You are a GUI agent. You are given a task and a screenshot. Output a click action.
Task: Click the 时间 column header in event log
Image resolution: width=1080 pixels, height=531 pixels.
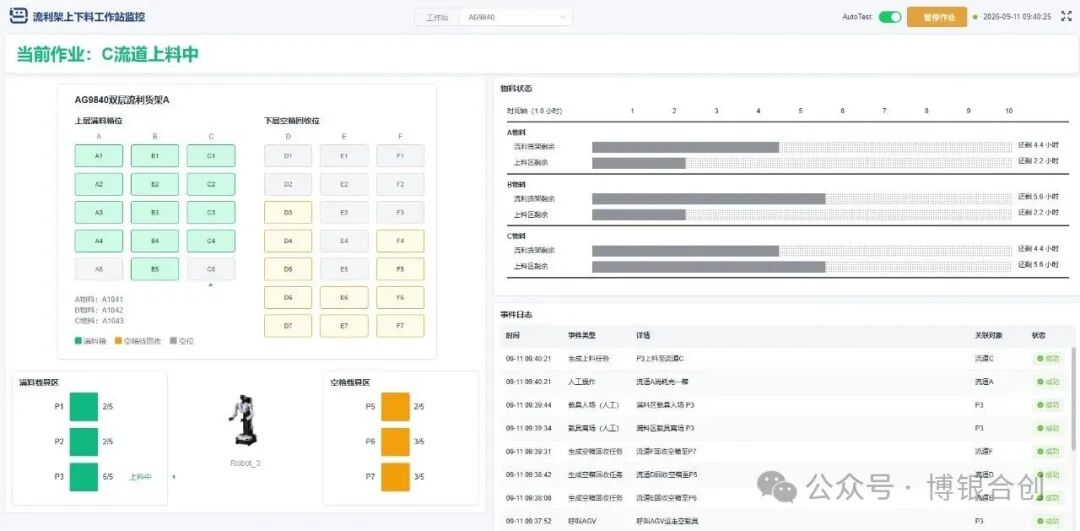[512, 335]
